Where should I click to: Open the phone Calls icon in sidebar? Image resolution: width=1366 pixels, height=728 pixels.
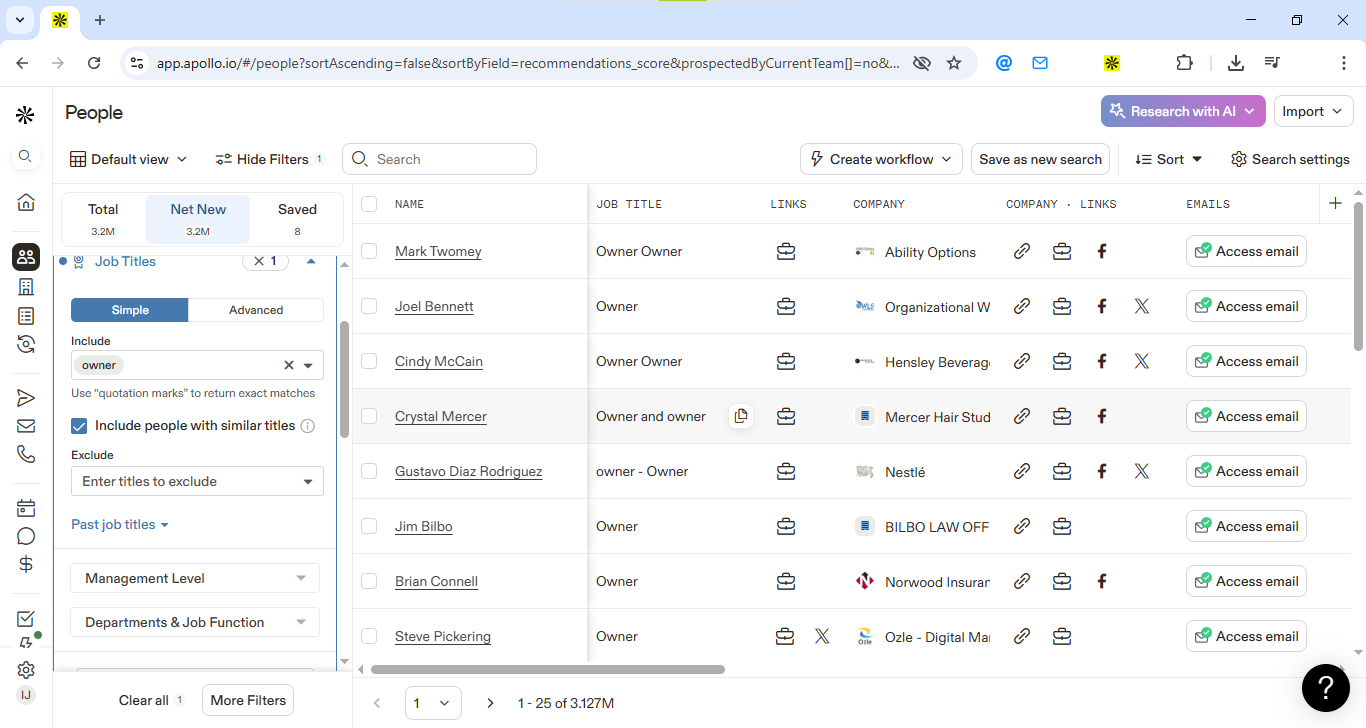[26, 454]
